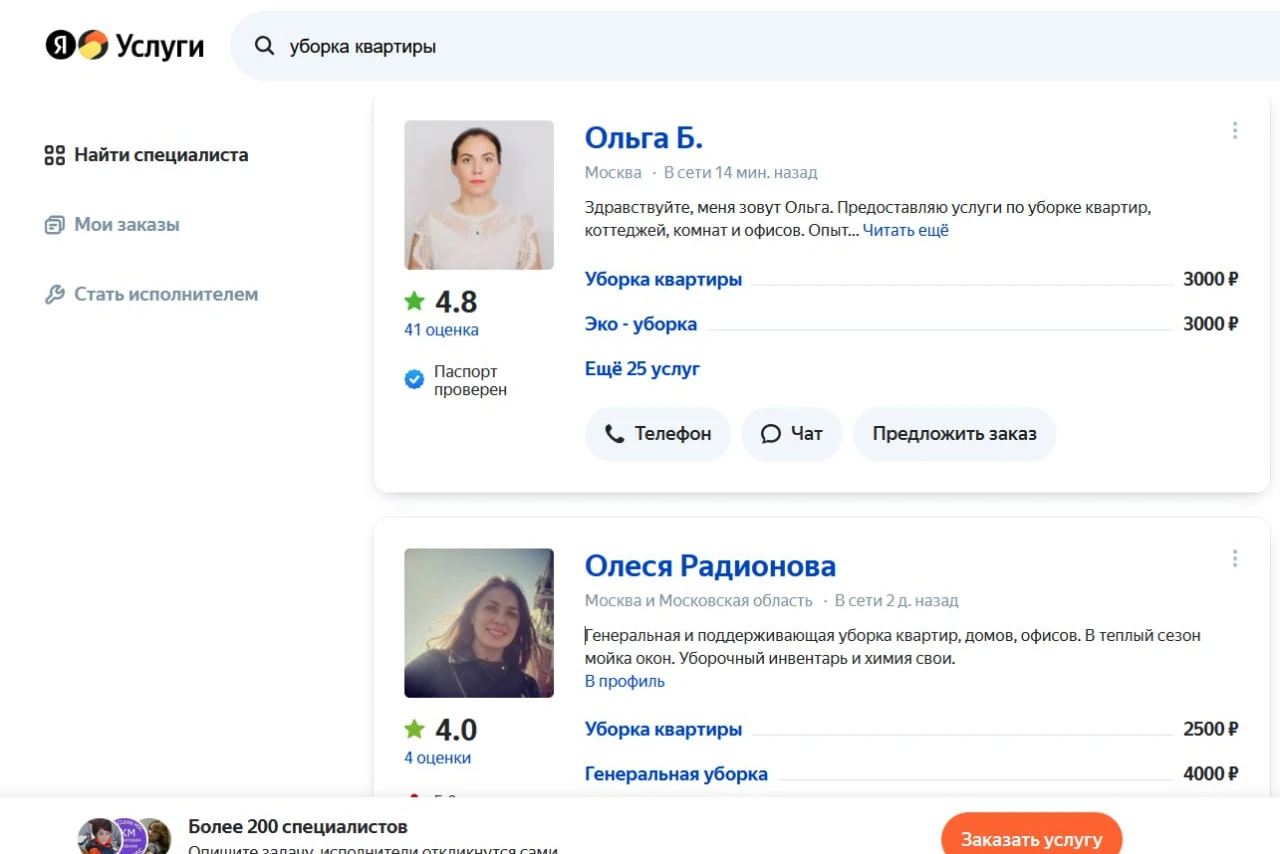Click the В сети 14 мин. назад status
This screenshot has width=1280, height=854.
coord(741,173)
